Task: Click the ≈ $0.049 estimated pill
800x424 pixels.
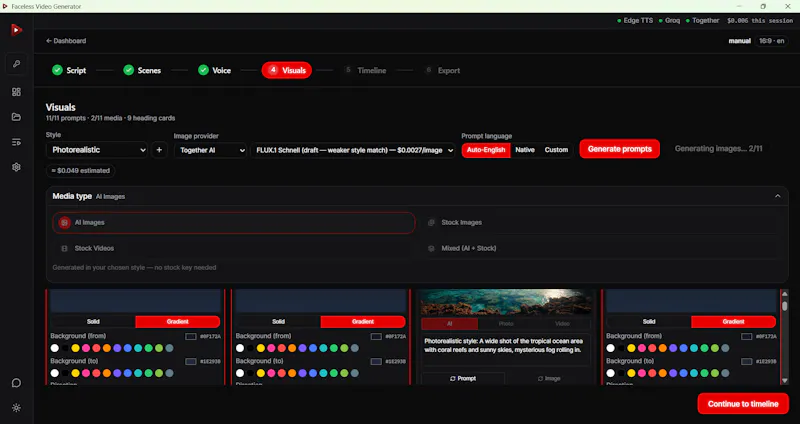Action: click(x=81, y=170)
